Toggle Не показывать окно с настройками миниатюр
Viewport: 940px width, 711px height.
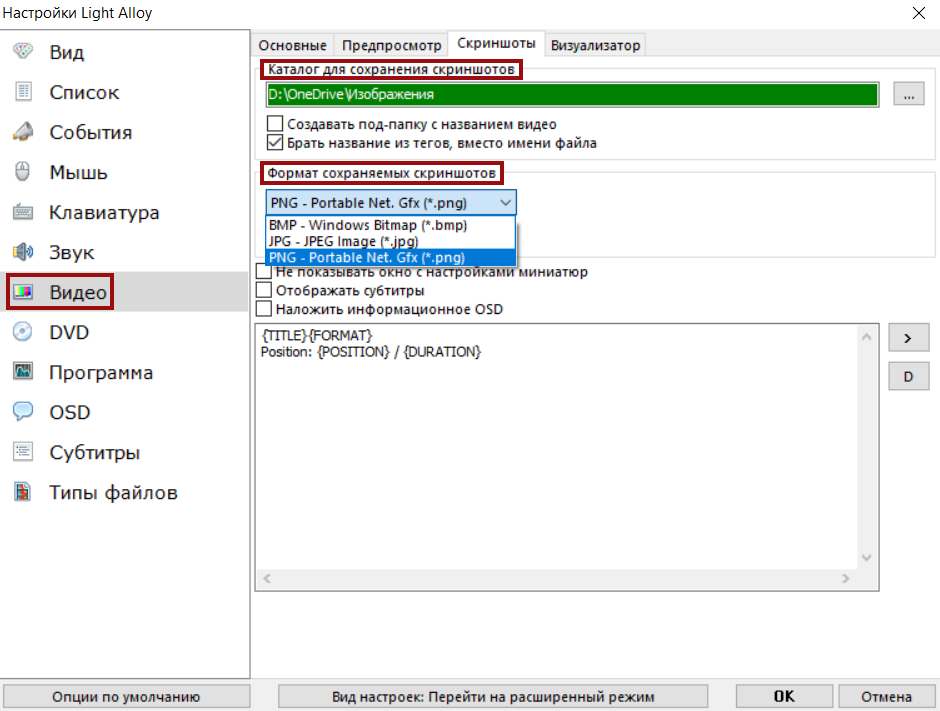click(264, 272)
